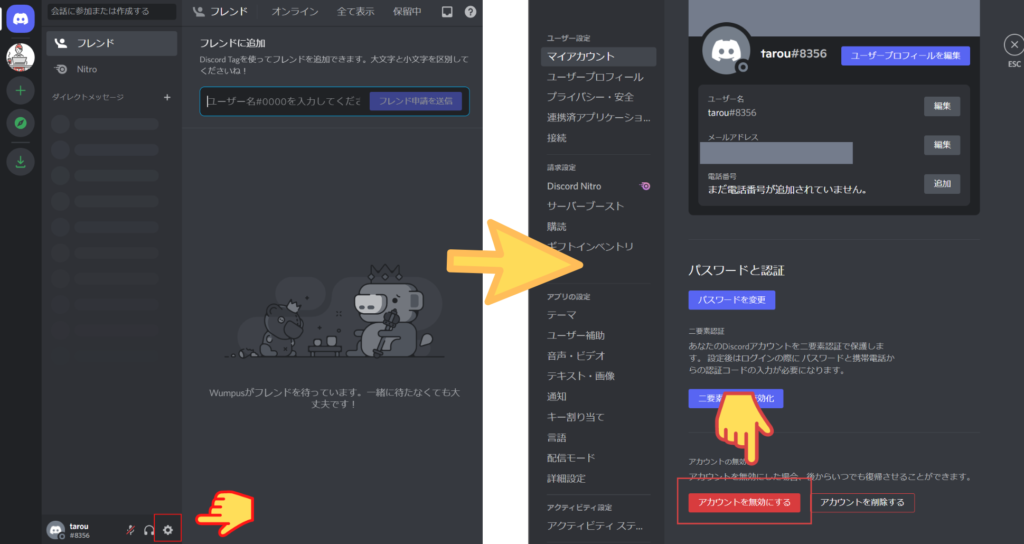
Task: Open the Explore public servers compass icon
Action: (x=20, y=123)
